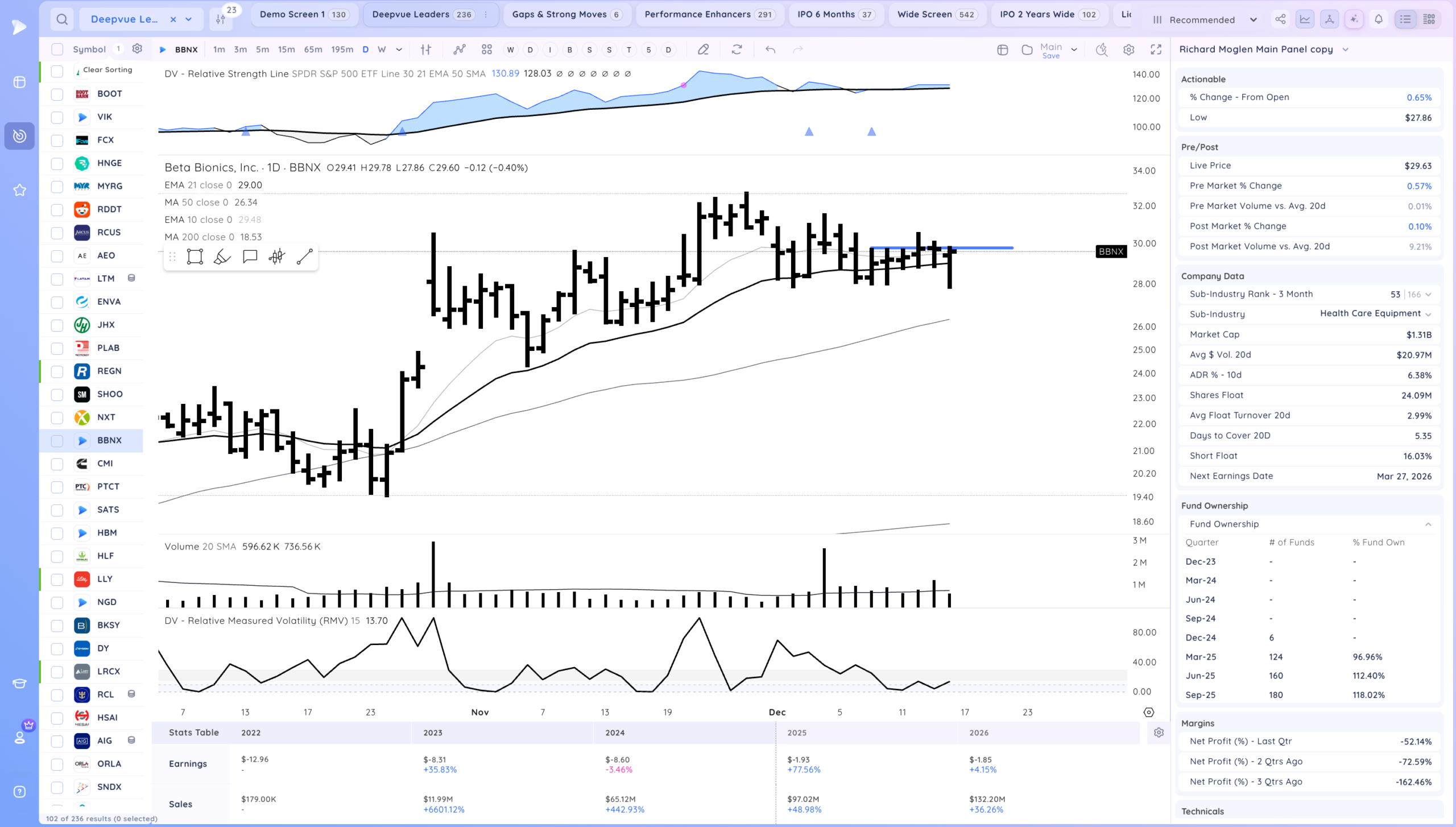Click the search magnifier icon
The image size is (1456, 827).
coord(62,20)
